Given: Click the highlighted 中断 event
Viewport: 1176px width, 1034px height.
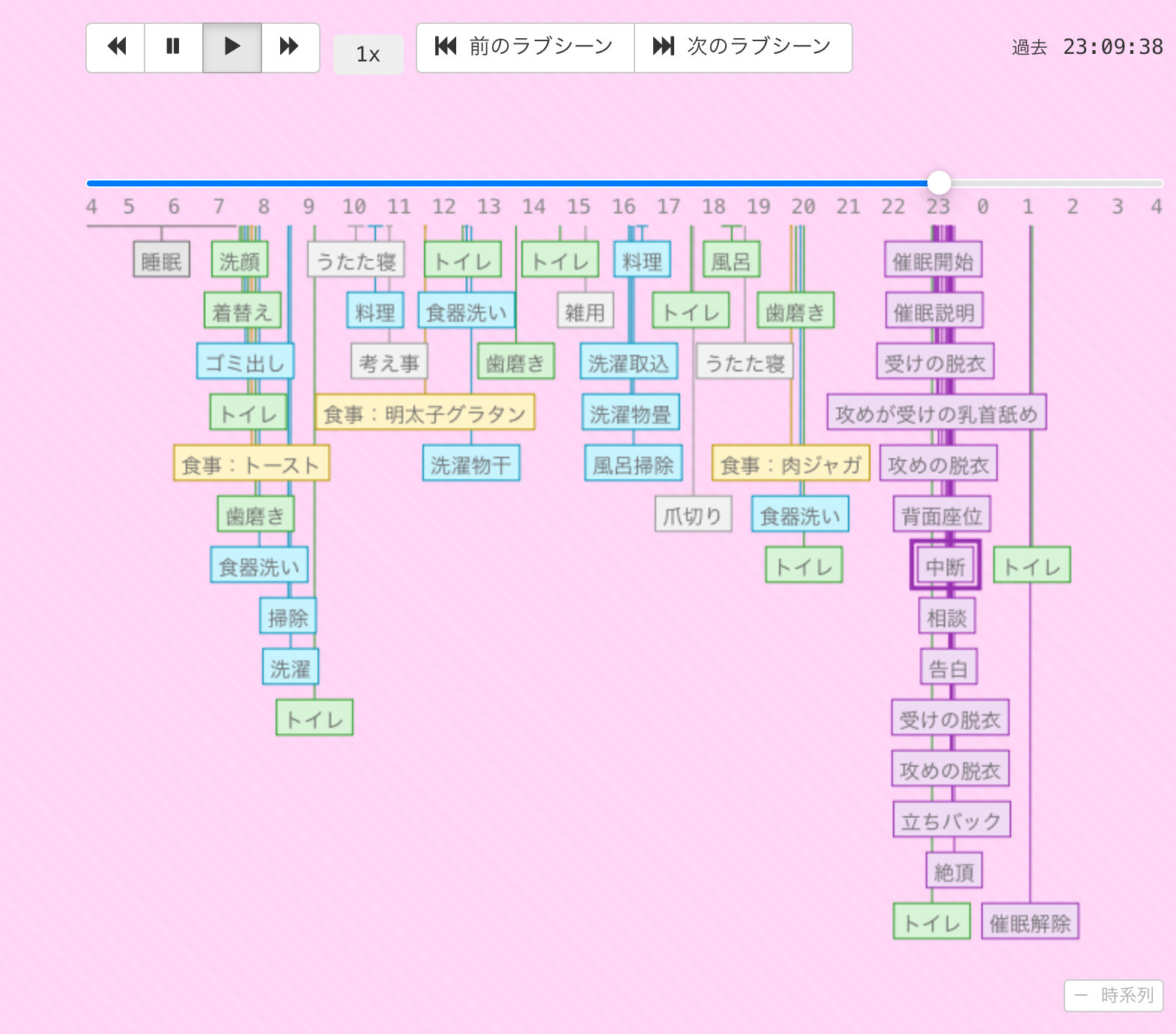Looking at the screenshot, I should click(945, 566).
